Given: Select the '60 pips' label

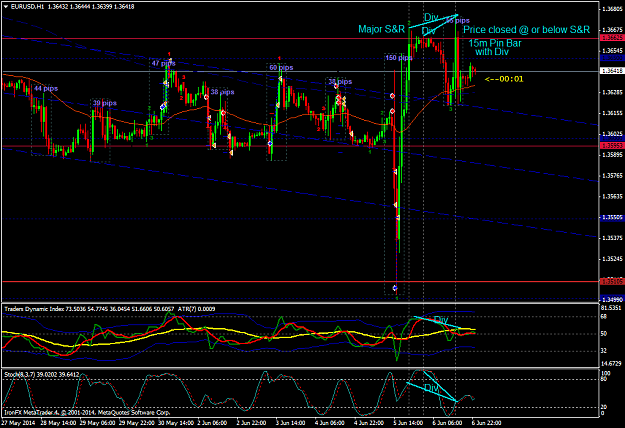Looking at the screenshot, I should [281, 68].
